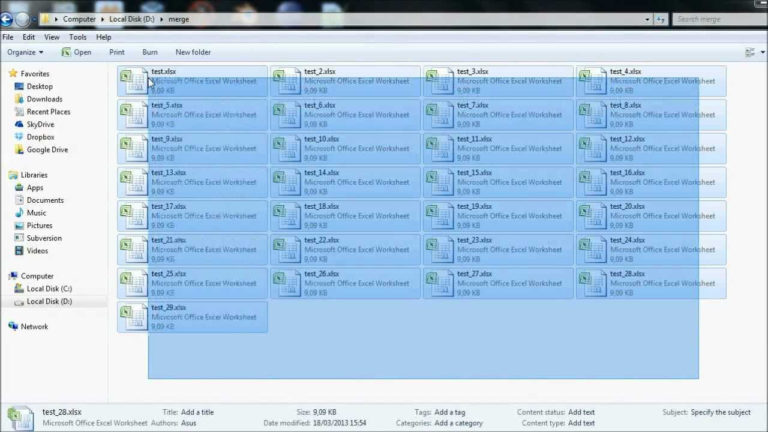The width and height of the screenshot is (768, 432).
Task: Click the Network icon in sidebar
Action: pyautogui.click(x=13, y=326)
